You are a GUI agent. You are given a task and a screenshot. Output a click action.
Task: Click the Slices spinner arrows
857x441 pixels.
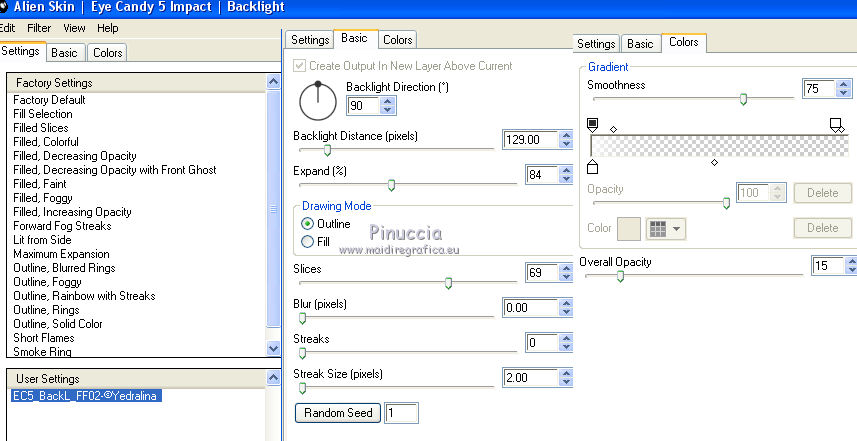566,273
